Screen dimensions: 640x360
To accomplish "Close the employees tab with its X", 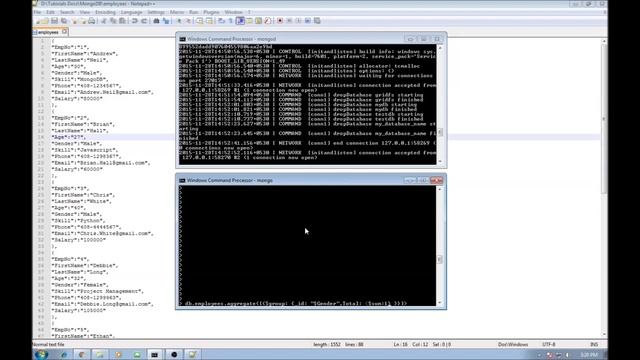I will coord(64,31).
